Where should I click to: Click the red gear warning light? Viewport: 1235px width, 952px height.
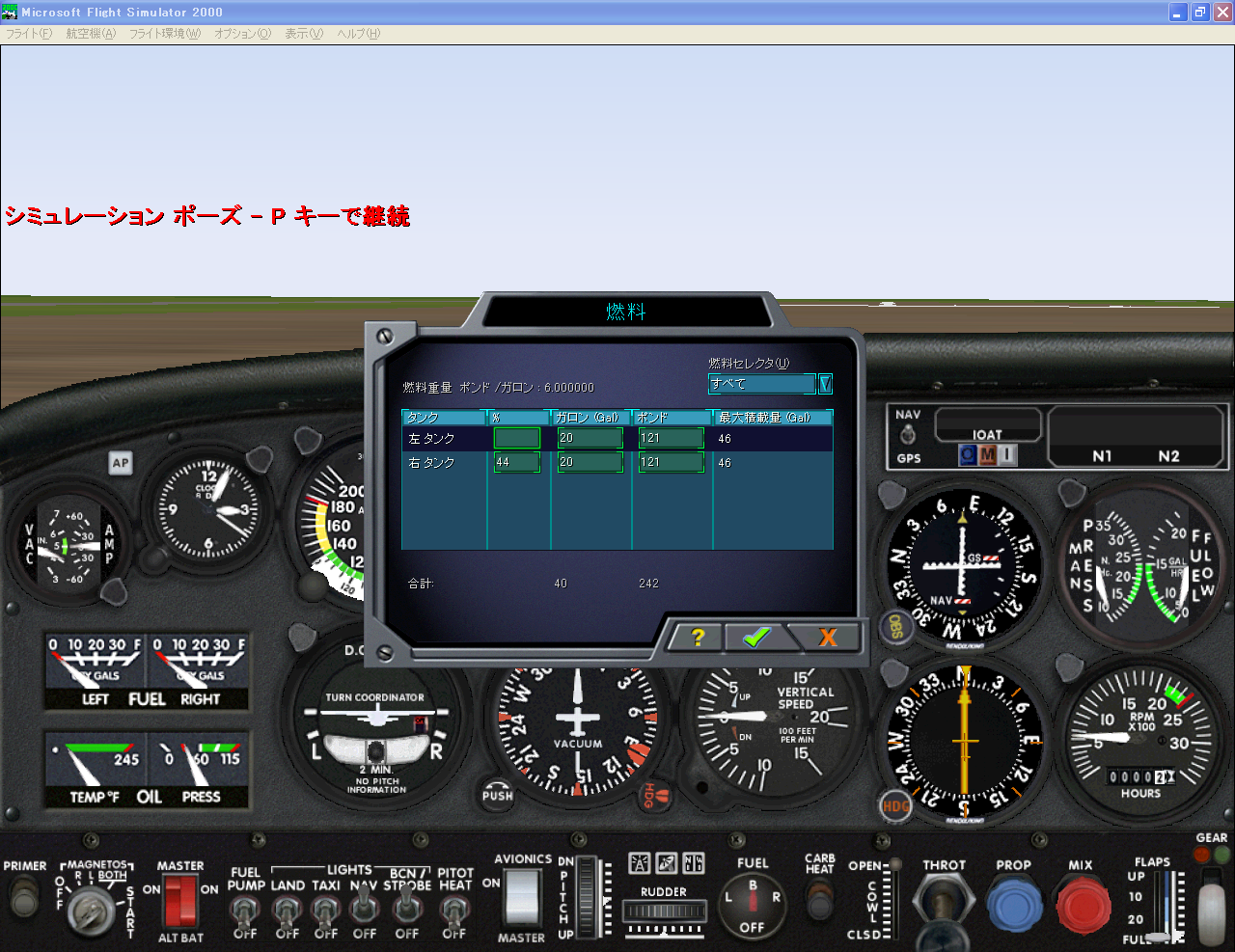pyautogui.click(x=1201, y=855)
